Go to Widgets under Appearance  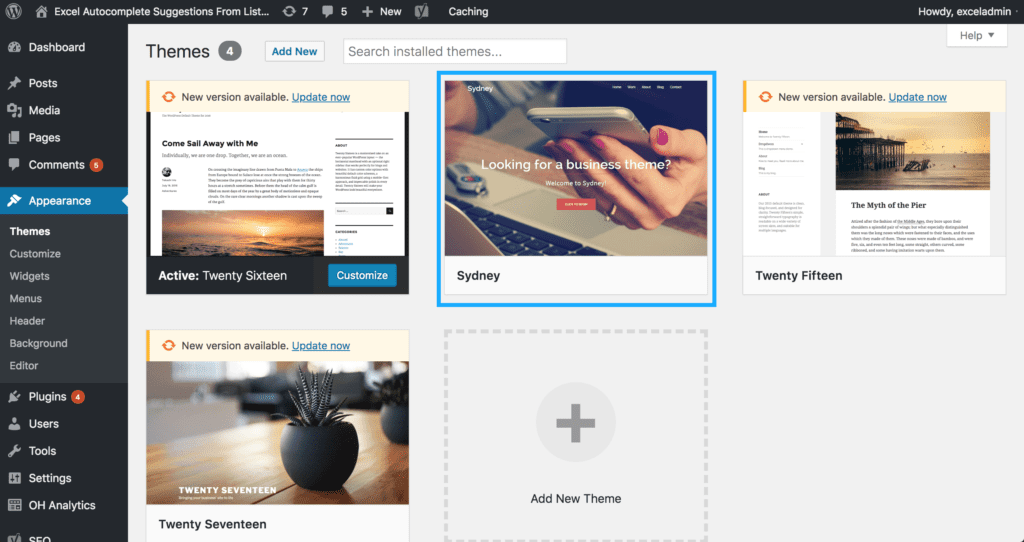click(x=29, y=276)
